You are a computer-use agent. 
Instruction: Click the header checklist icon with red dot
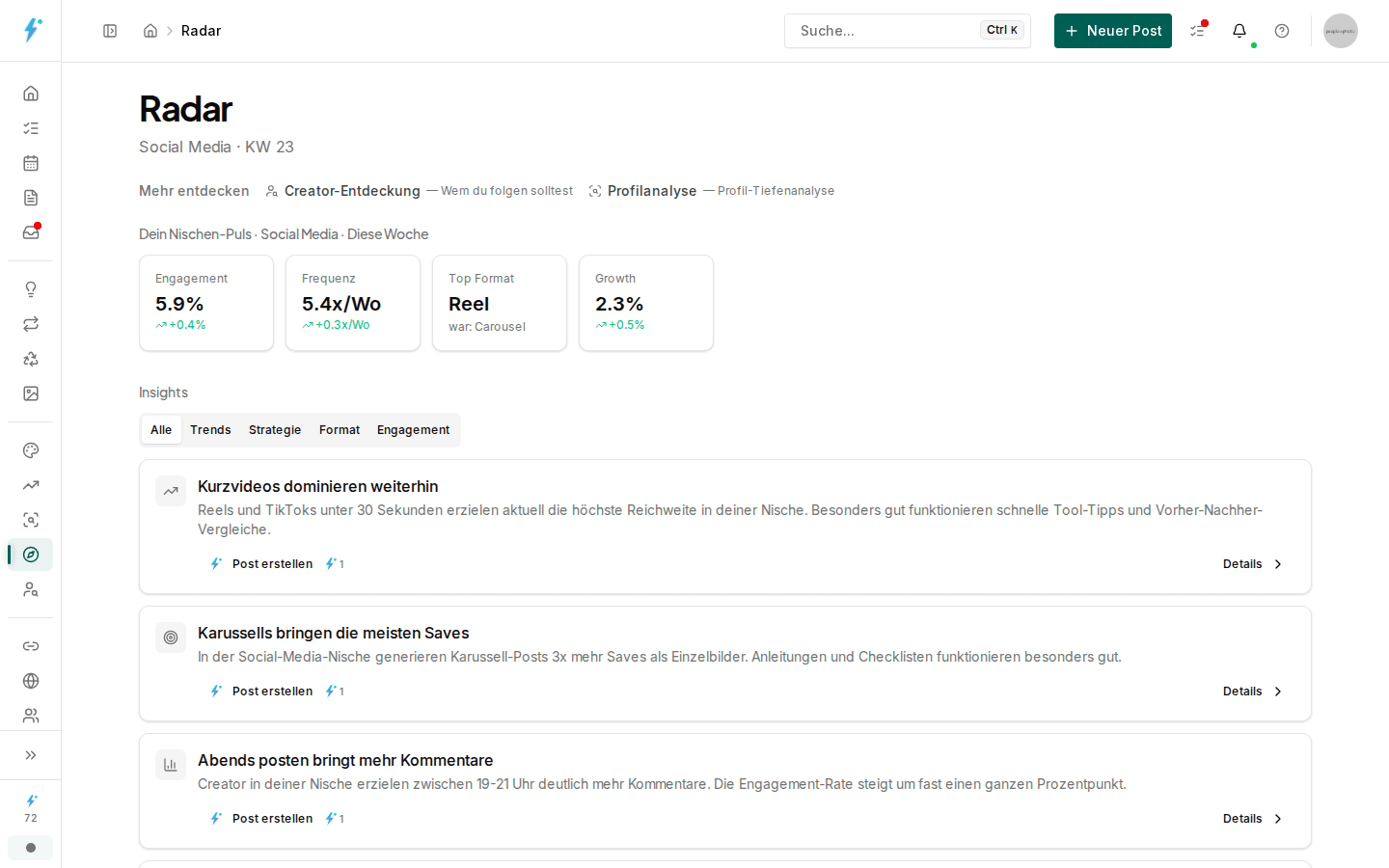(x=1198, y=31)
